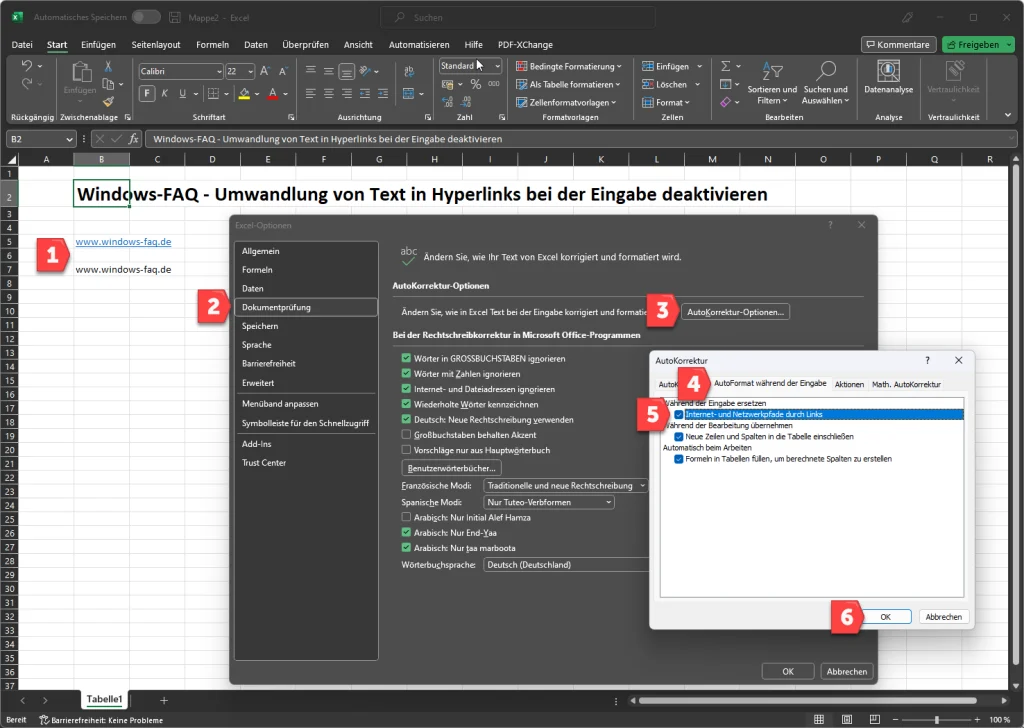
Task: Center align text horizontally
Action: (328, 93)
